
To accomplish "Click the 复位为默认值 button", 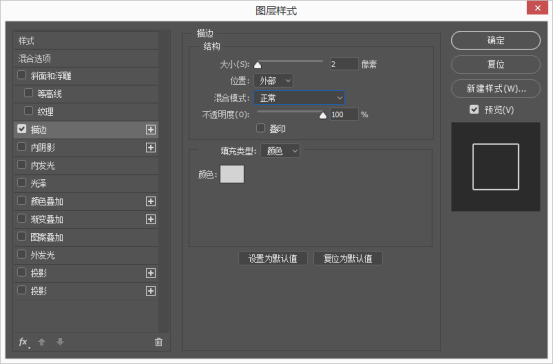I will point(348,258).
